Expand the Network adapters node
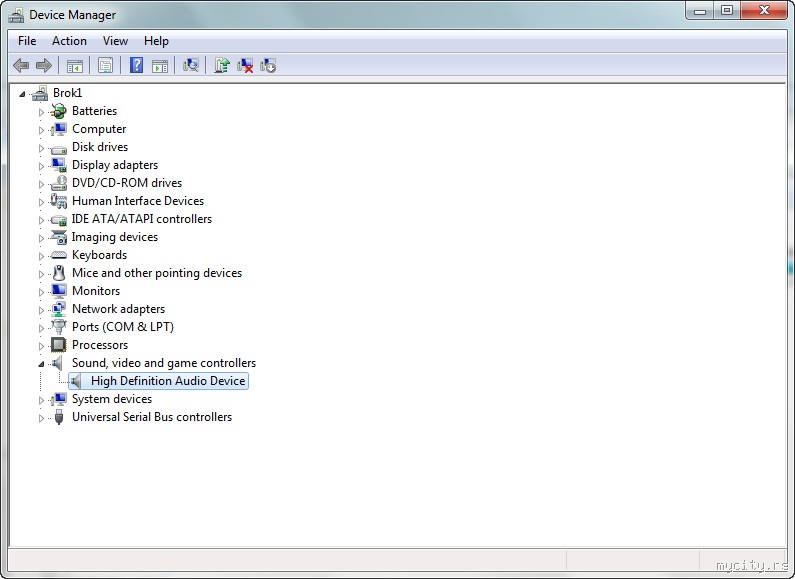This screenshot has height=579, width=795. pos(42,310)
